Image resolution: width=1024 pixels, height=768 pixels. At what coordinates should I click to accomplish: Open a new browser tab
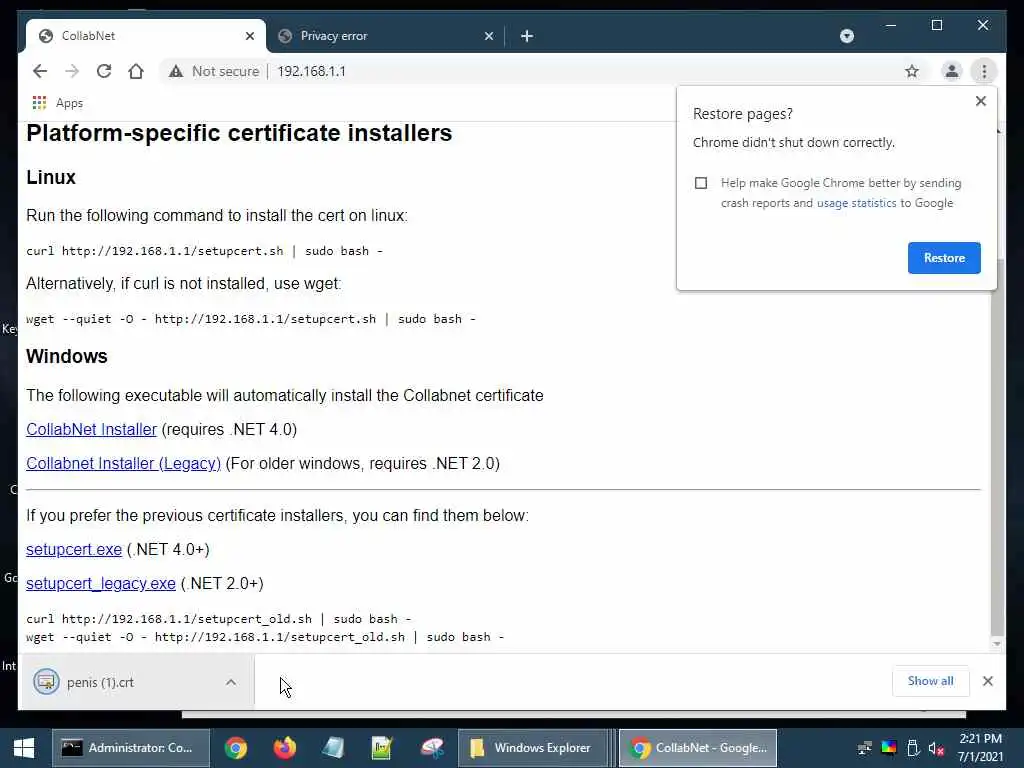[x=527, y=36]
